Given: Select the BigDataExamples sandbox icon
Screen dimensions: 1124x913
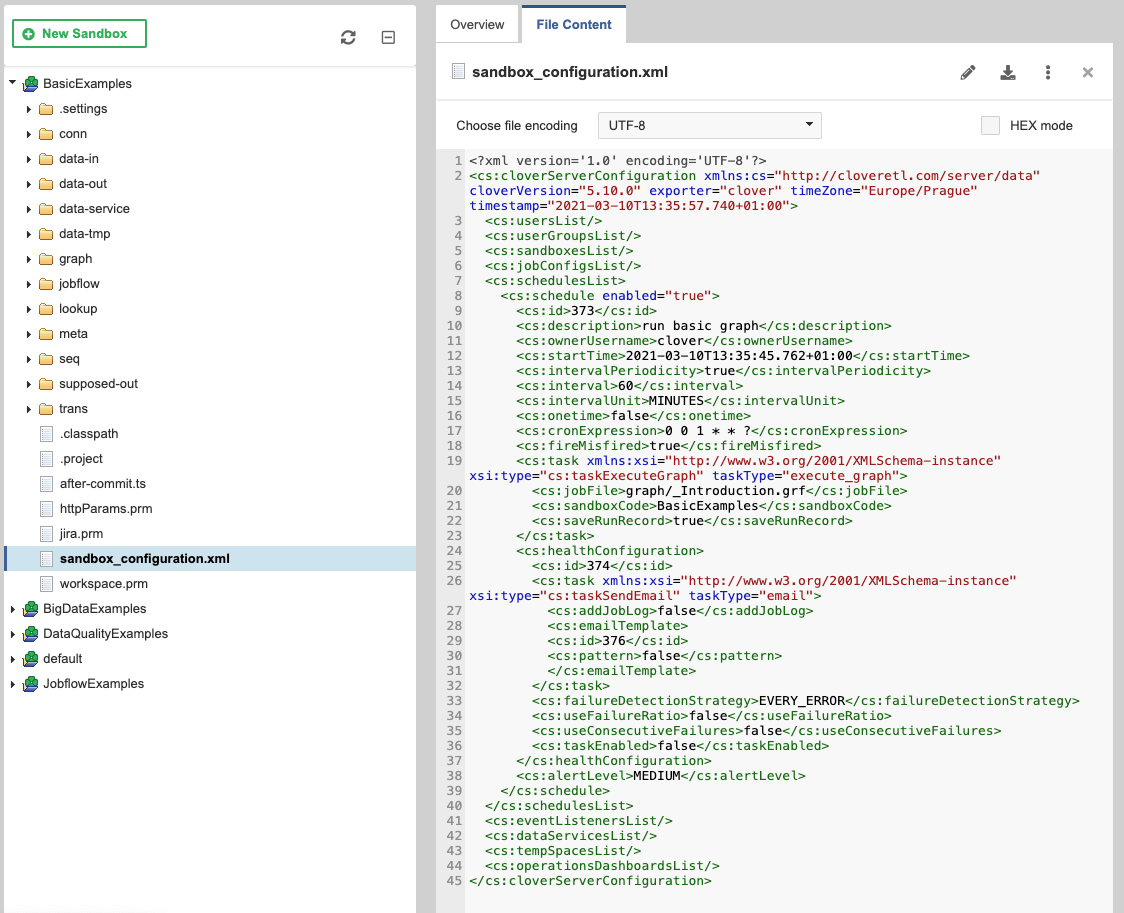Looking at the screenshot, I should [30, 608].
